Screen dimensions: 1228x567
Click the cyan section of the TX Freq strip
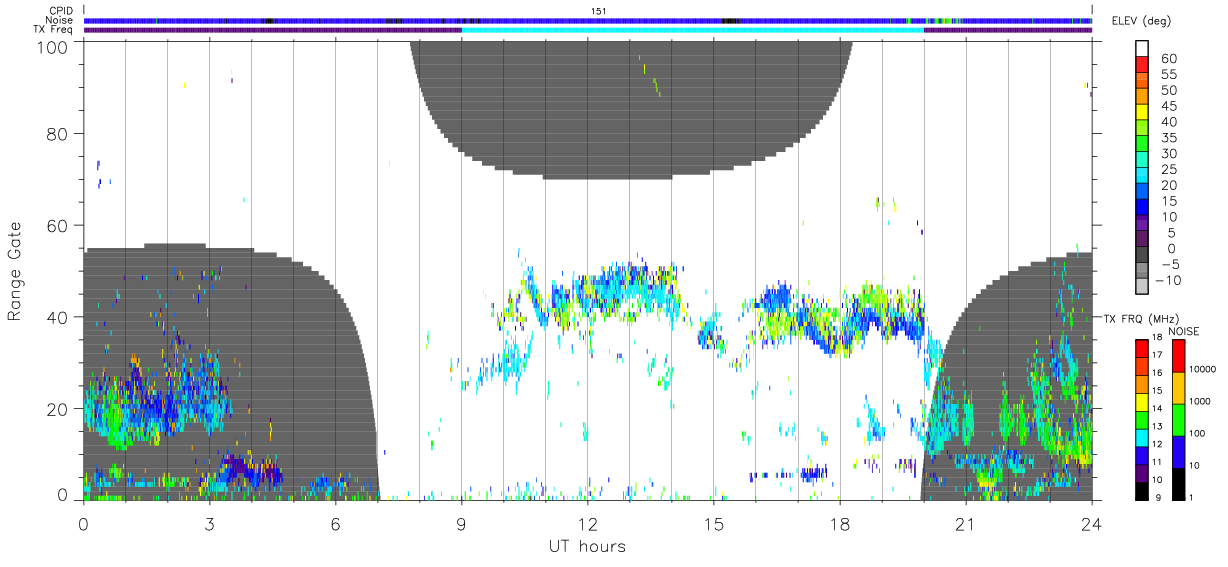coord(692,30)
